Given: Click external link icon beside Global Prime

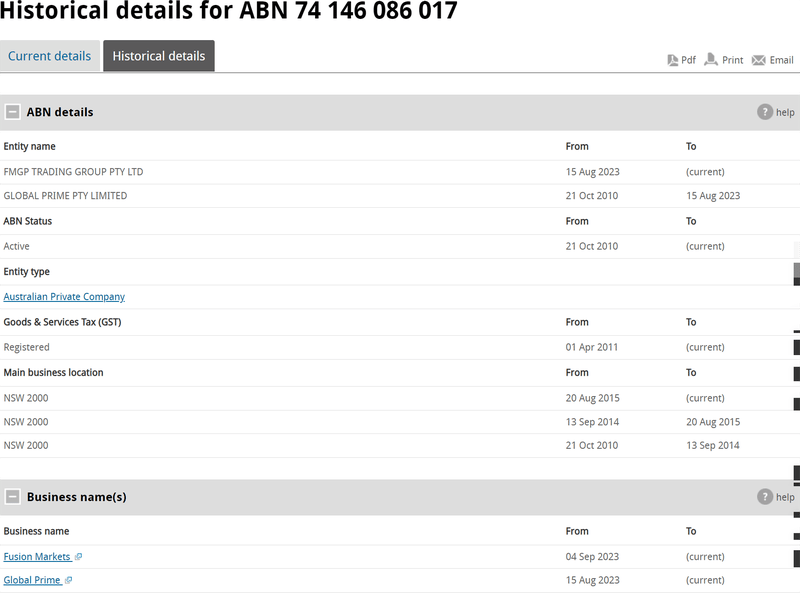Looking at the screenshot, I should (x=69, y=580).
